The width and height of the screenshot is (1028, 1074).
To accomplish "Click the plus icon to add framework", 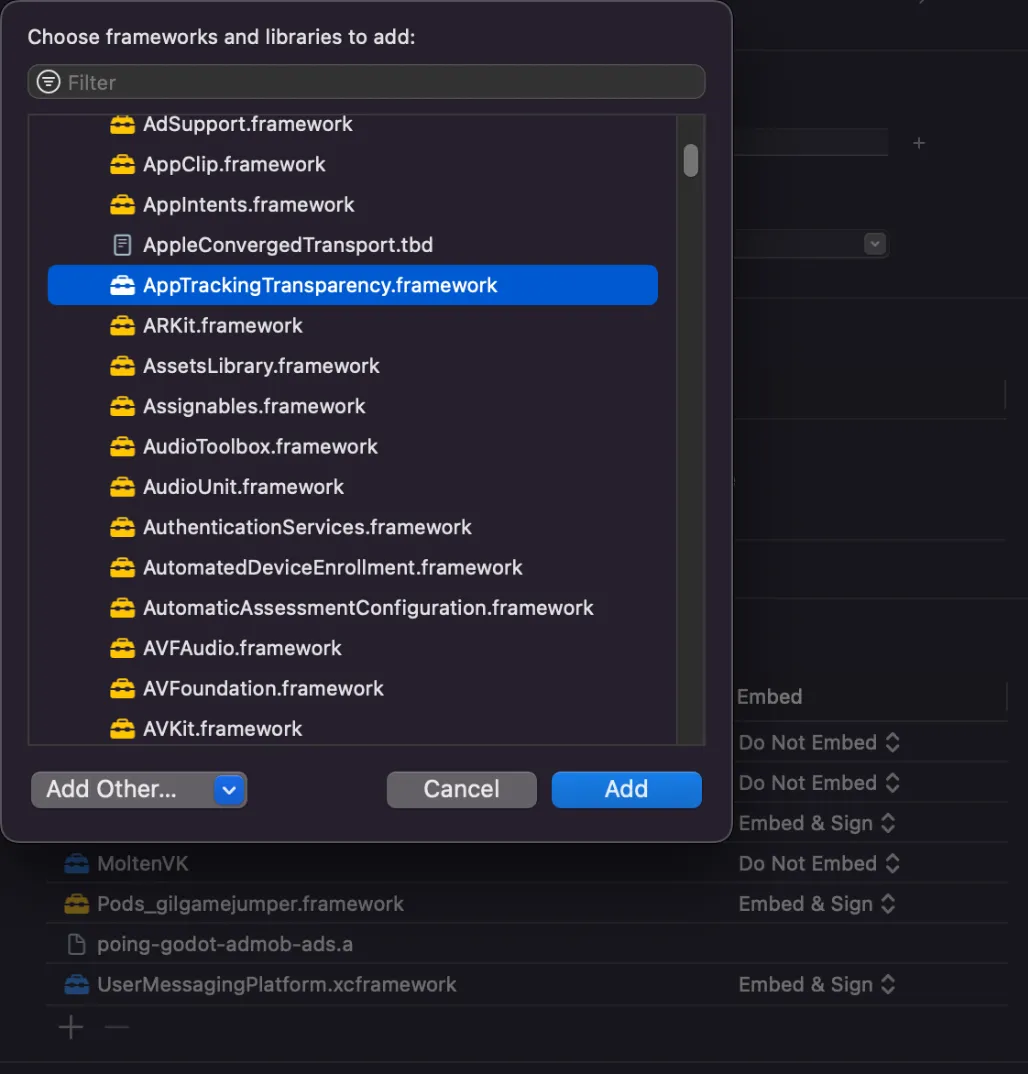I will click(70, 1027).
